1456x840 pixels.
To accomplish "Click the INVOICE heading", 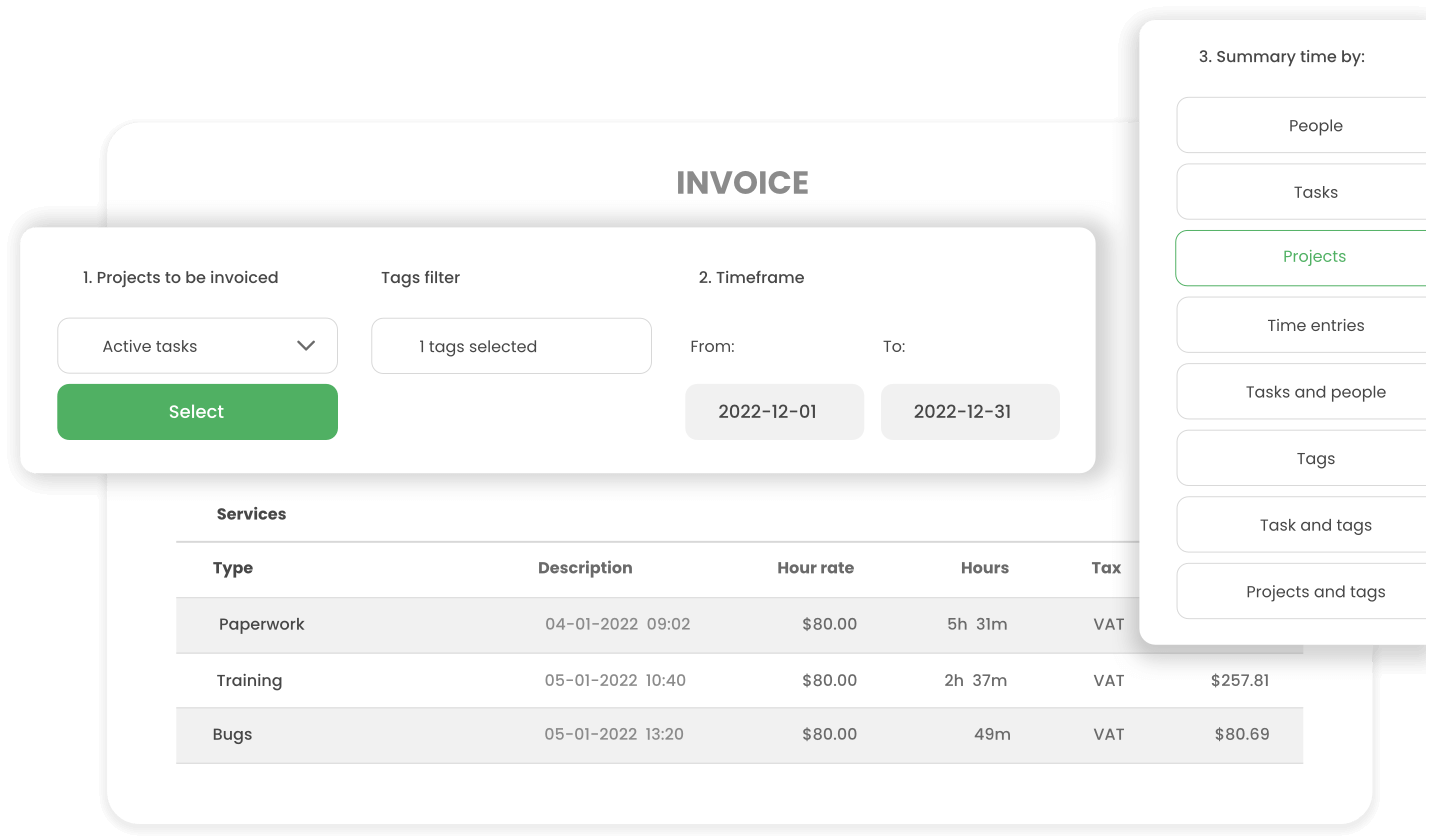I will tap(742, 183).
